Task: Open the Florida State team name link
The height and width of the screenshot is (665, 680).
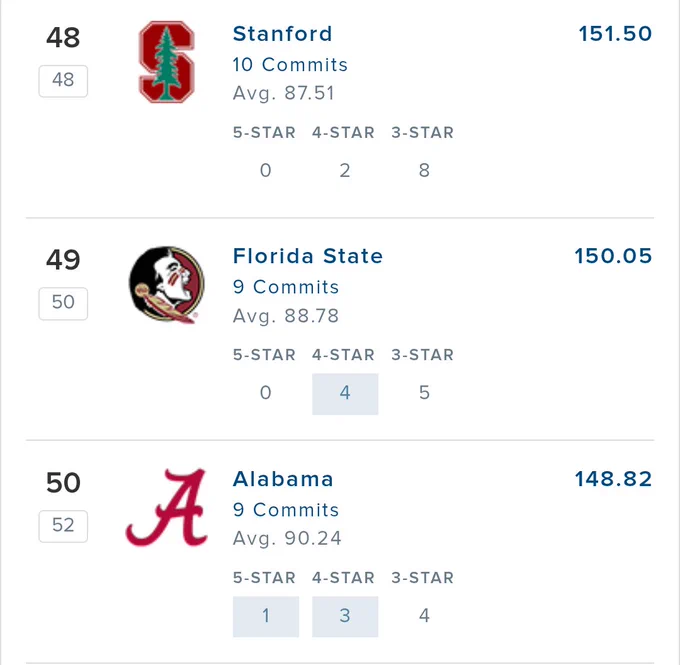Action: (x=308, y=256)
